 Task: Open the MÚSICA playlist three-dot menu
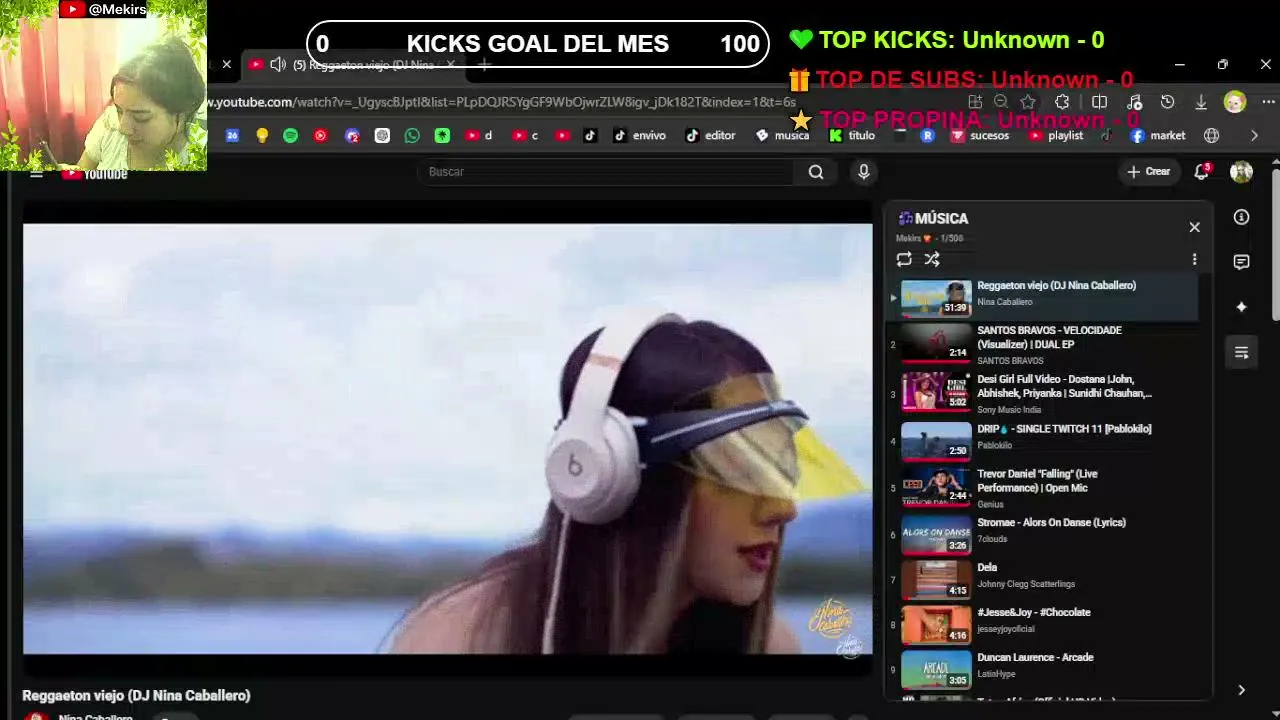[1194, 259]
